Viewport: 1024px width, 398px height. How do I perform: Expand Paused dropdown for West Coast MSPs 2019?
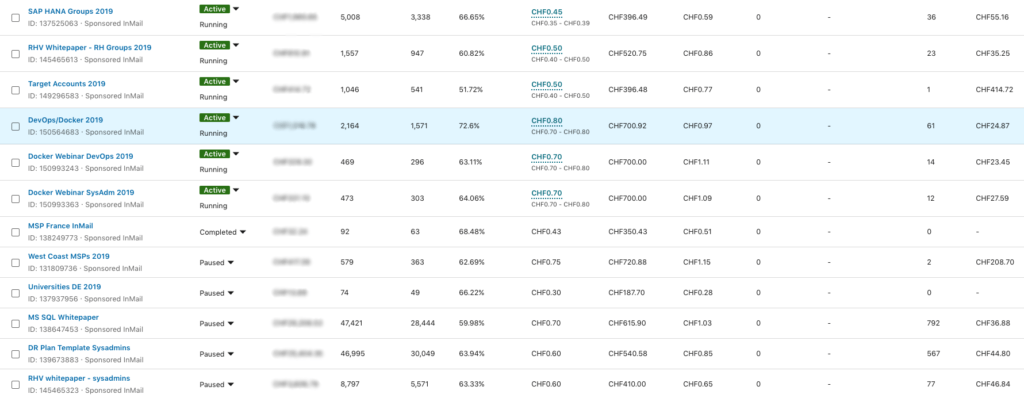point(230,263)
